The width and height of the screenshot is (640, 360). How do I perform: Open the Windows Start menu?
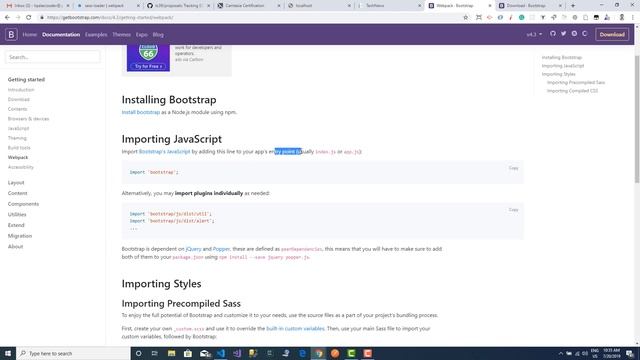(8, 353)
